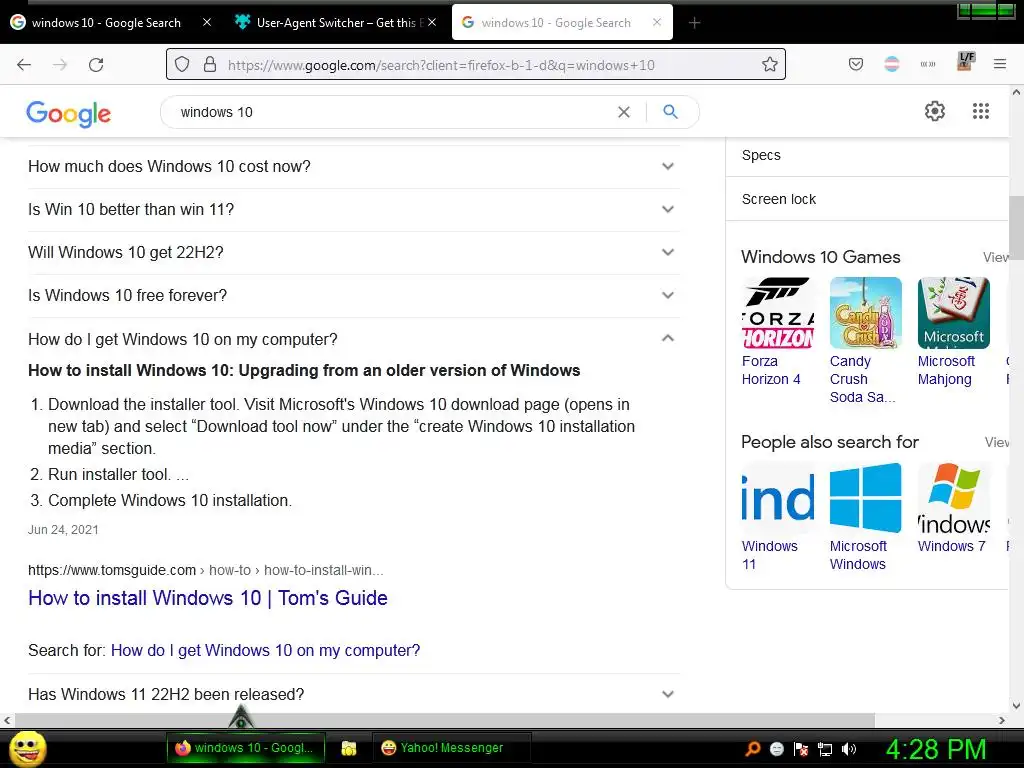
Task: Click the vertical scrollbar thumb
Action: click(x=1016, y=229)
